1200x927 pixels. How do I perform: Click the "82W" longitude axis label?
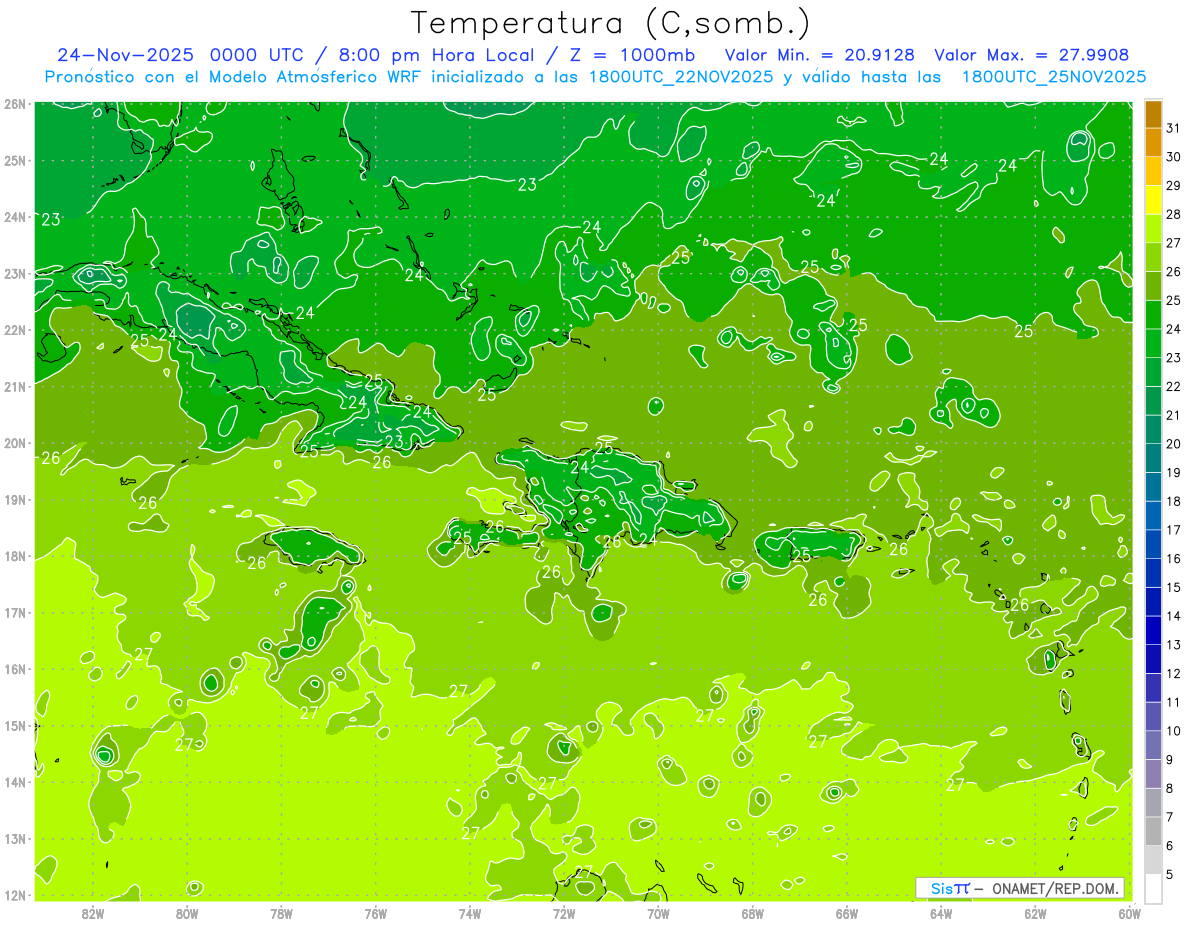(x=93, y=913)
